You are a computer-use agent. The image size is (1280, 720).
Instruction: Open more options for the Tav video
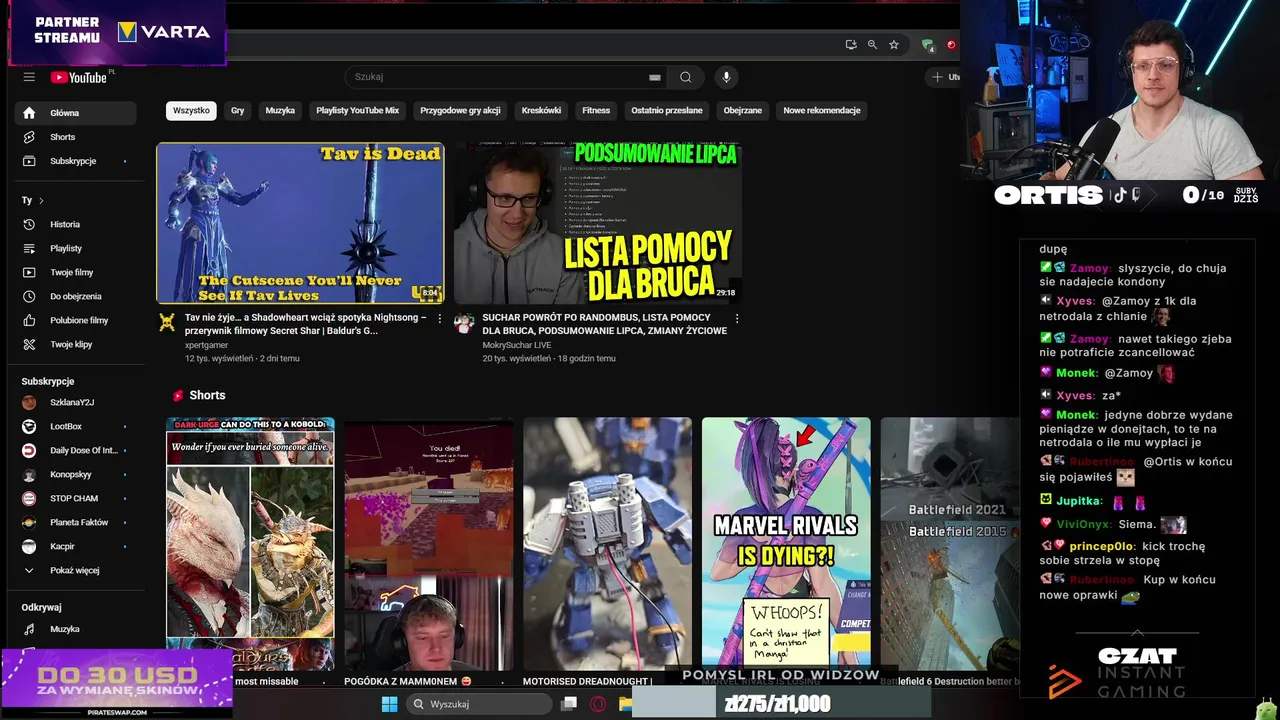(x=439, y=318)
